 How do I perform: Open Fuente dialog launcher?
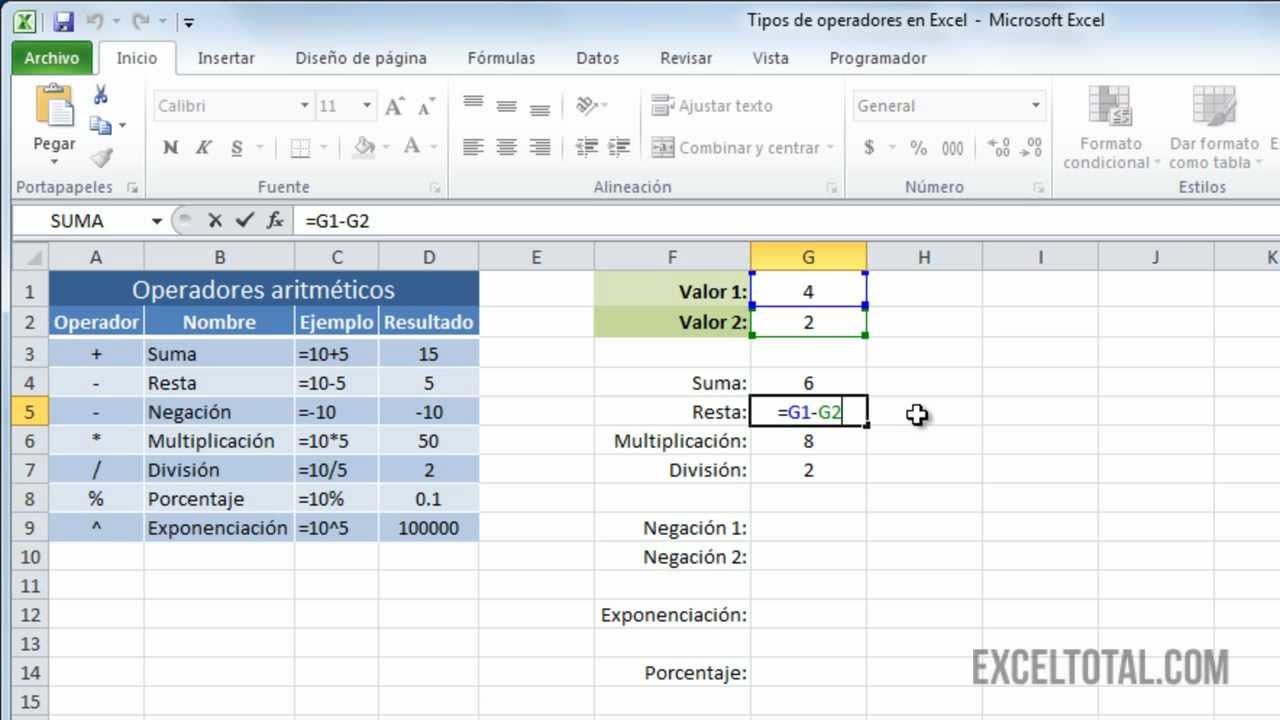[x=435, y=188]
